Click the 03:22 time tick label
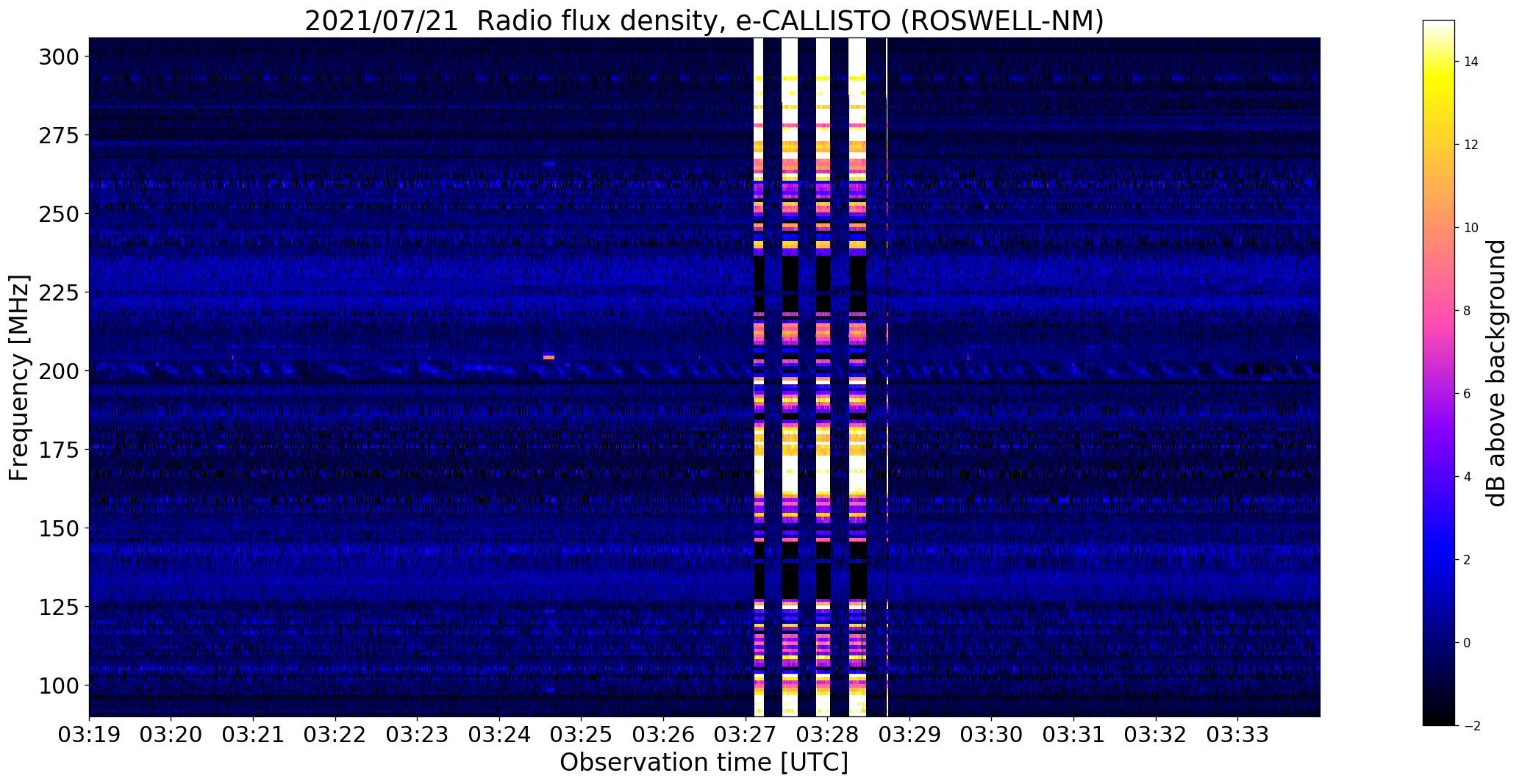This screenshot has height=784, width=1519. click(335, 735)
